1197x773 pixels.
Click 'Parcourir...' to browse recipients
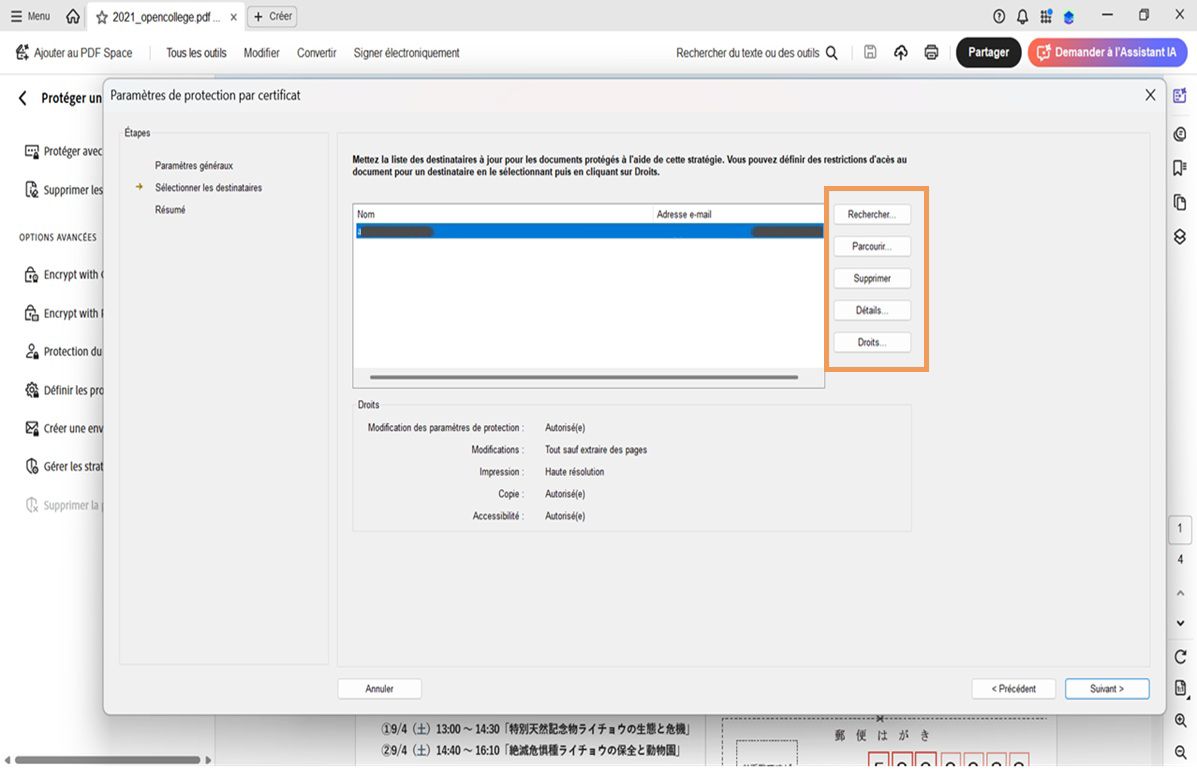pyautogui.click(x=871, y=246)
